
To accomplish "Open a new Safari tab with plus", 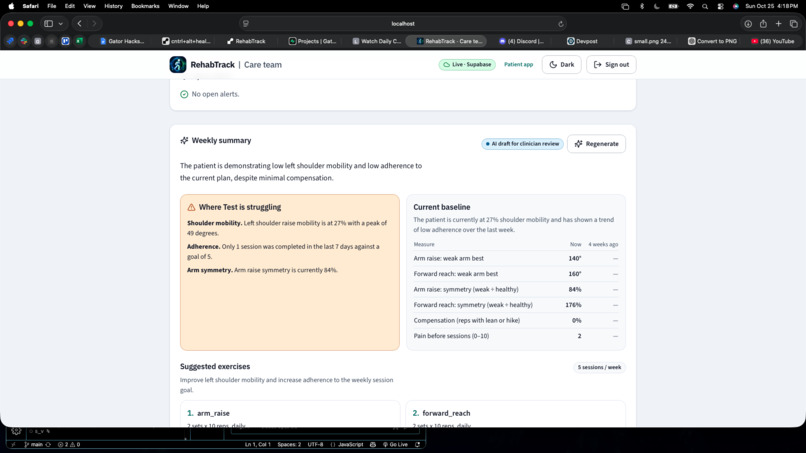I will [x=779, y=24].
